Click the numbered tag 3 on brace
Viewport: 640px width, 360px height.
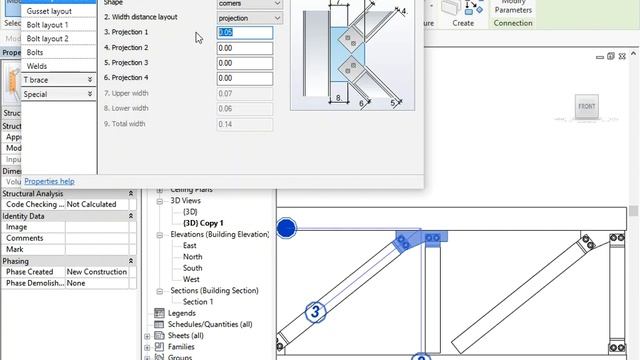[316, 312]
